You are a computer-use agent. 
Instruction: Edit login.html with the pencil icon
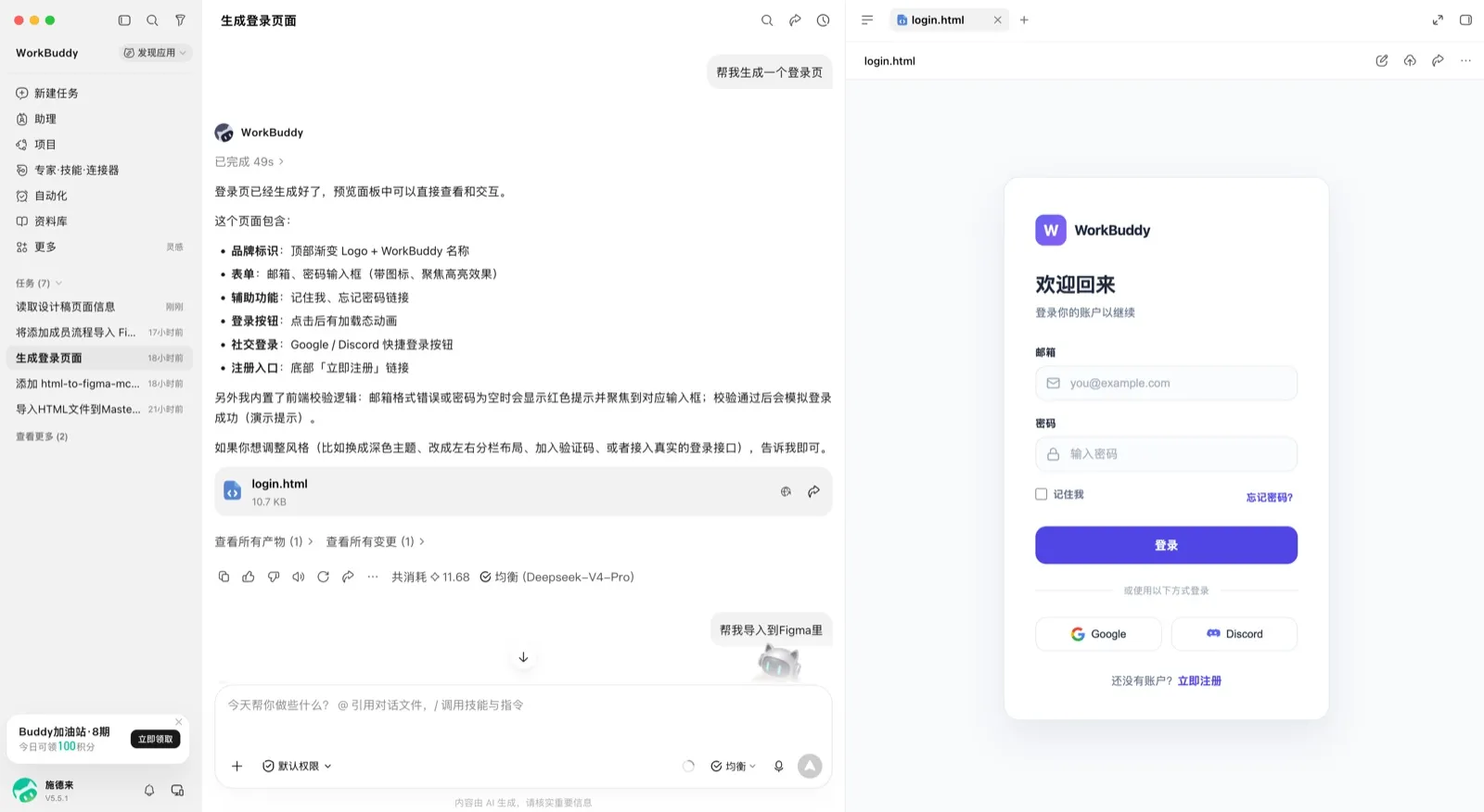1382,61
